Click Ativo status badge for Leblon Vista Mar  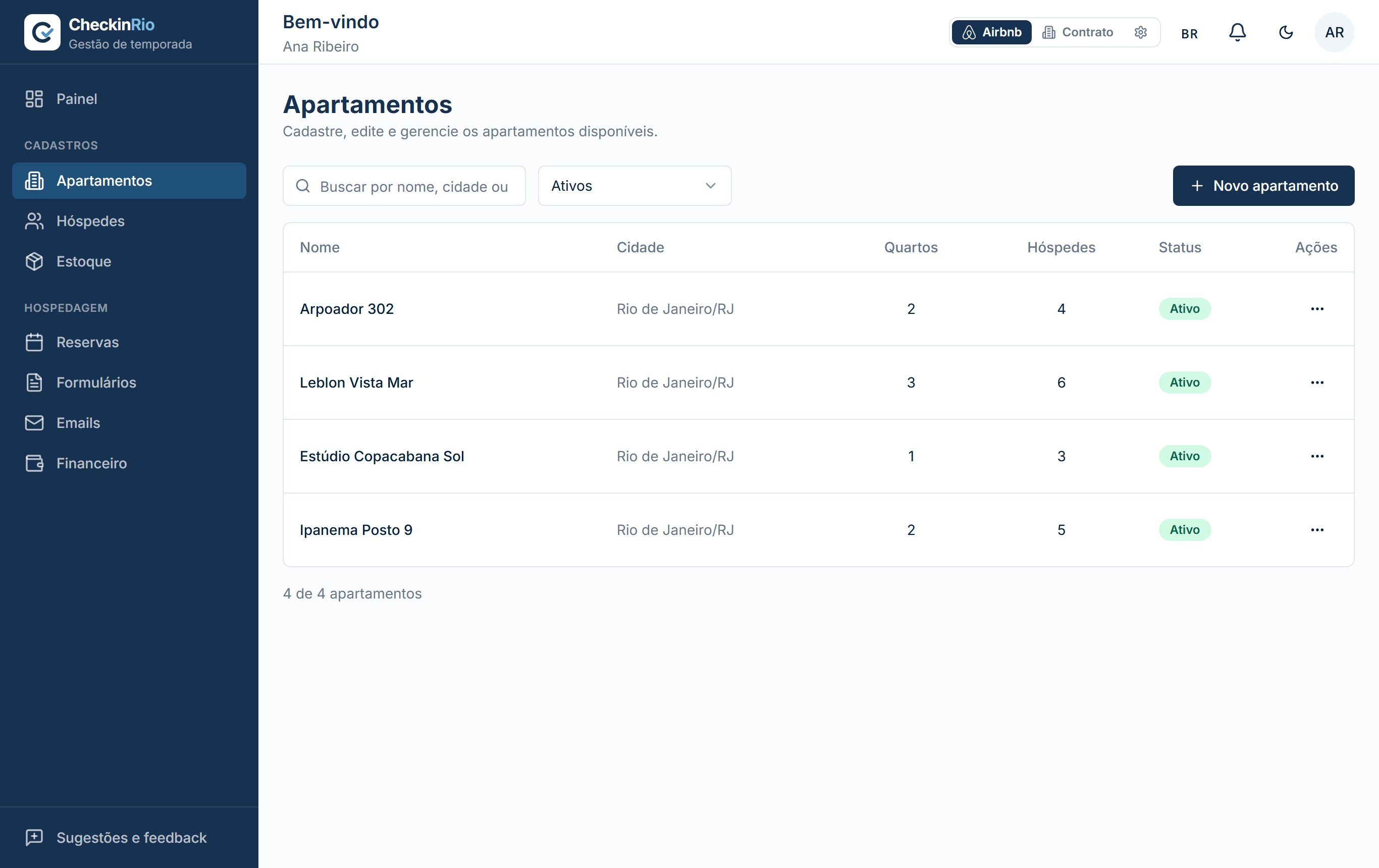pyautogui.click(x=1184, y=383)
